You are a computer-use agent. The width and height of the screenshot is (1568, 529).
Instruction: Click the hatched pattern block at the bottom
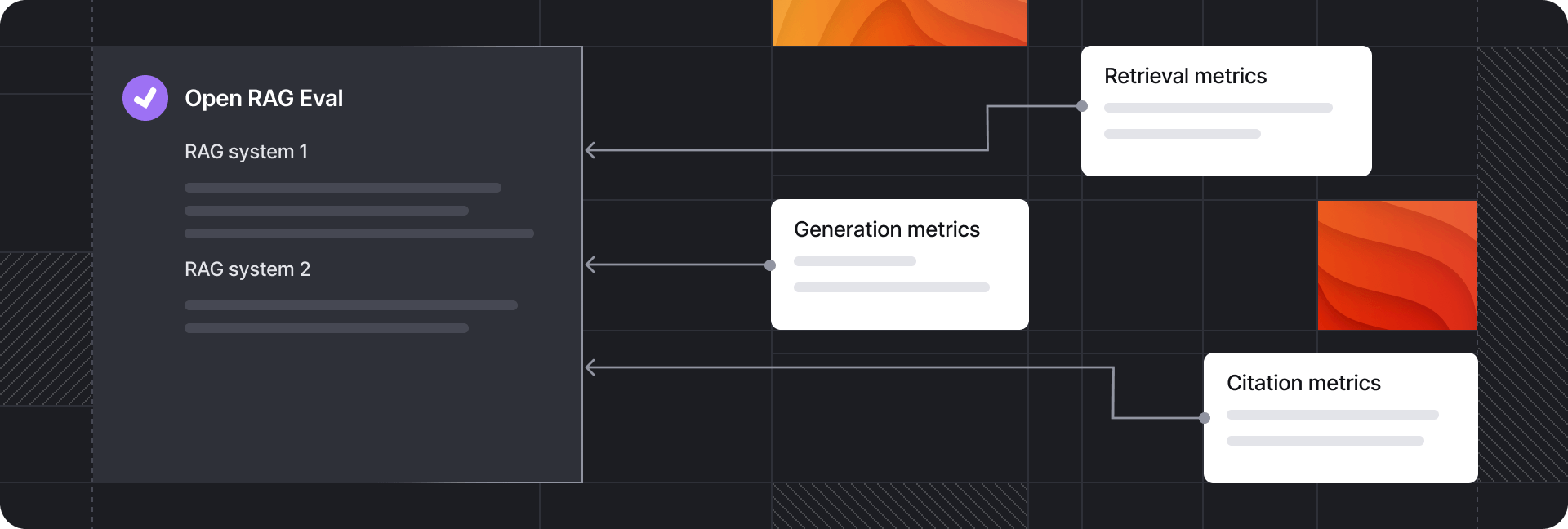(899, 505)
